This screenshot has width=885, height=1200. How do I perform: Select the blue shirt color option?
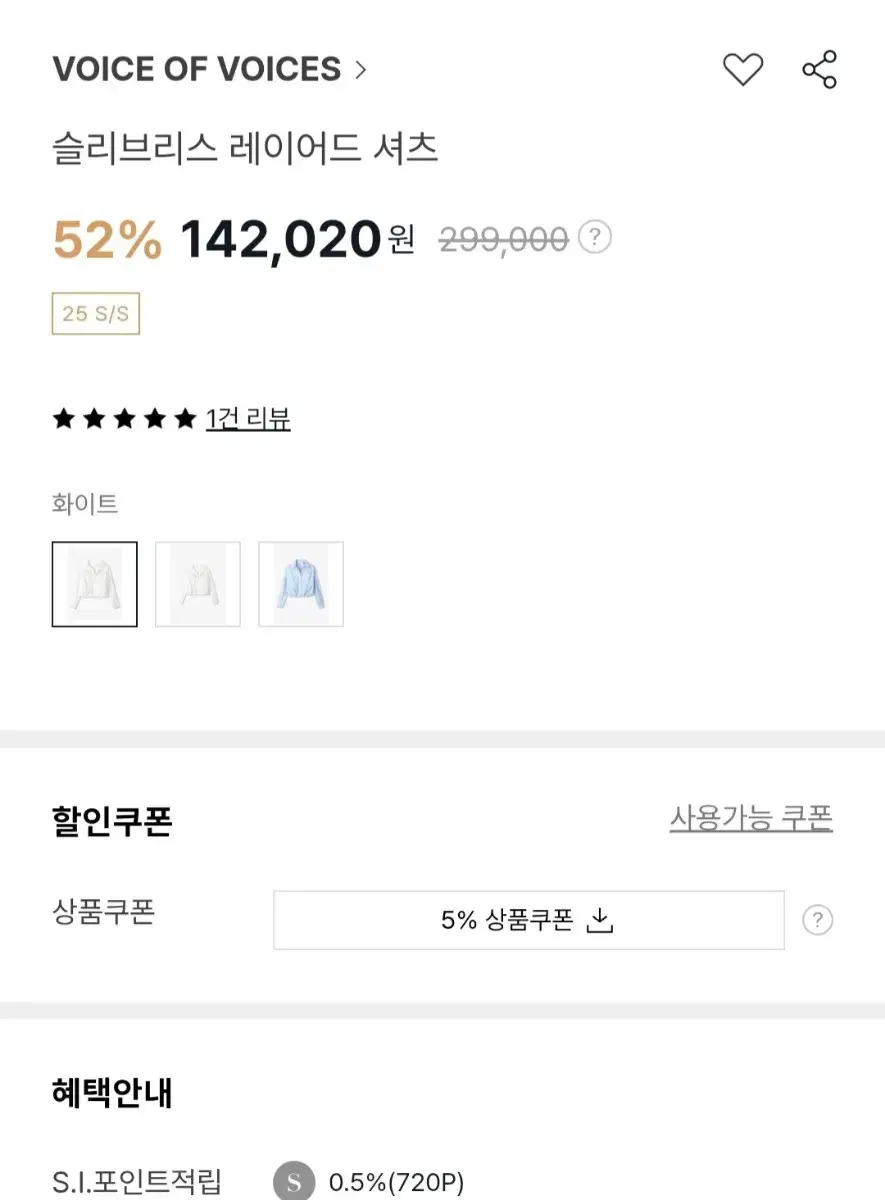point(301,584)
